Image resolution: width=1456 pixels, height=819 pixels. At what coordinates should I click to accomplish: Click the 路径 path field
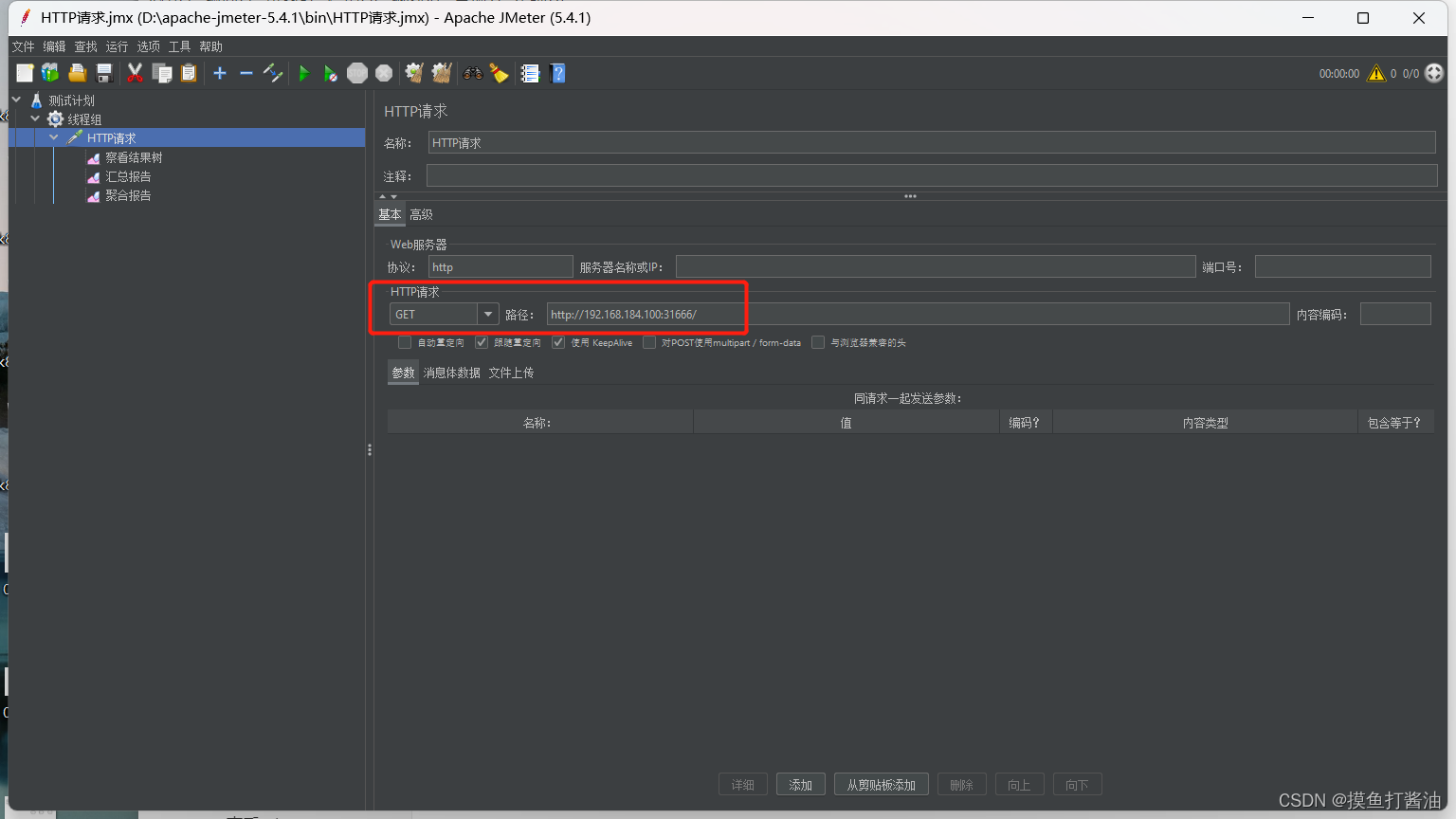coord(918,314)
